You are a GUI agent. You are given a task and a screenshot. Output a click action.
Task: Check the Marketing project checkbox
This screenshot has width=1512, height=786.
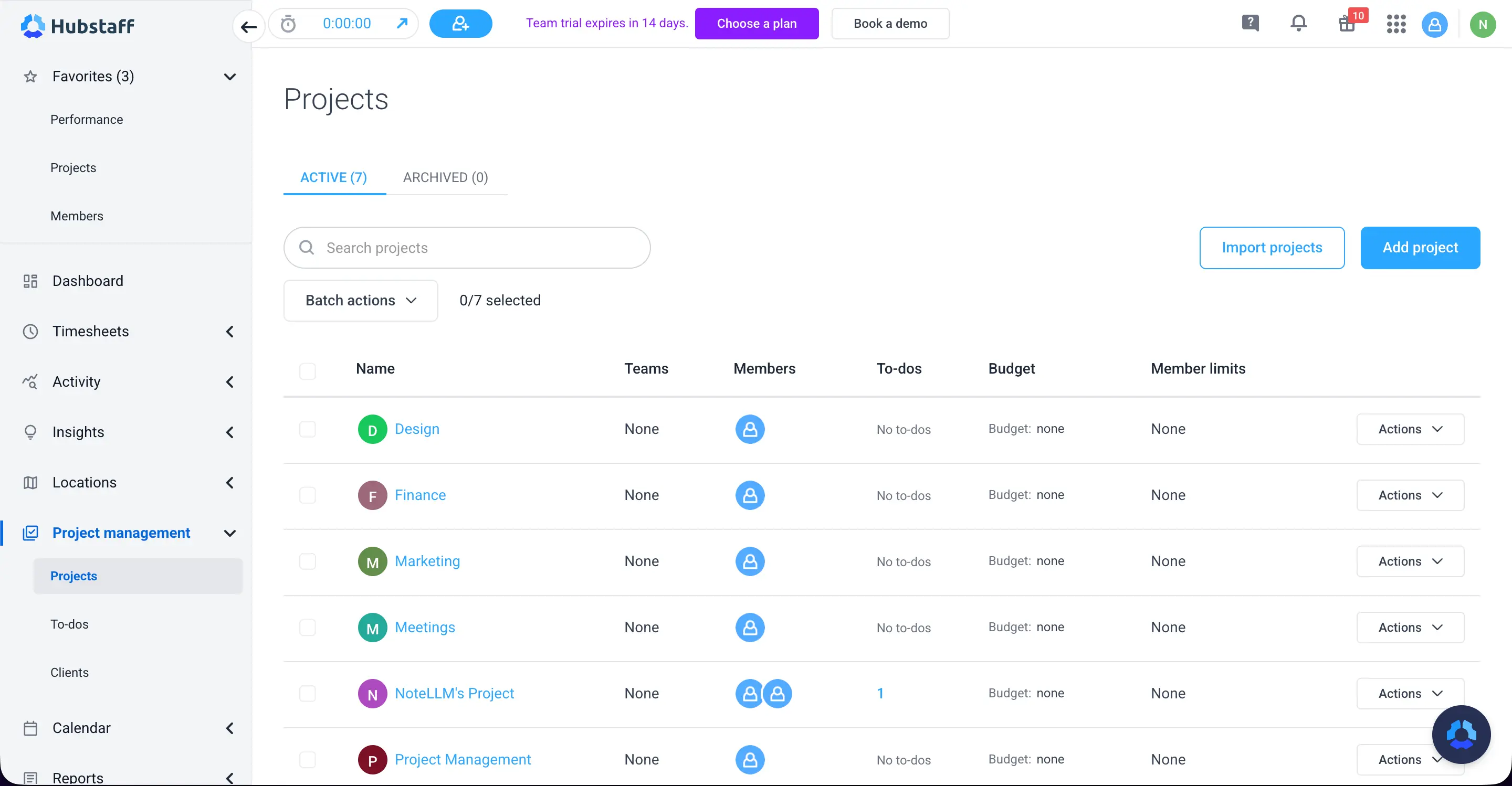(x=308, y=561)
